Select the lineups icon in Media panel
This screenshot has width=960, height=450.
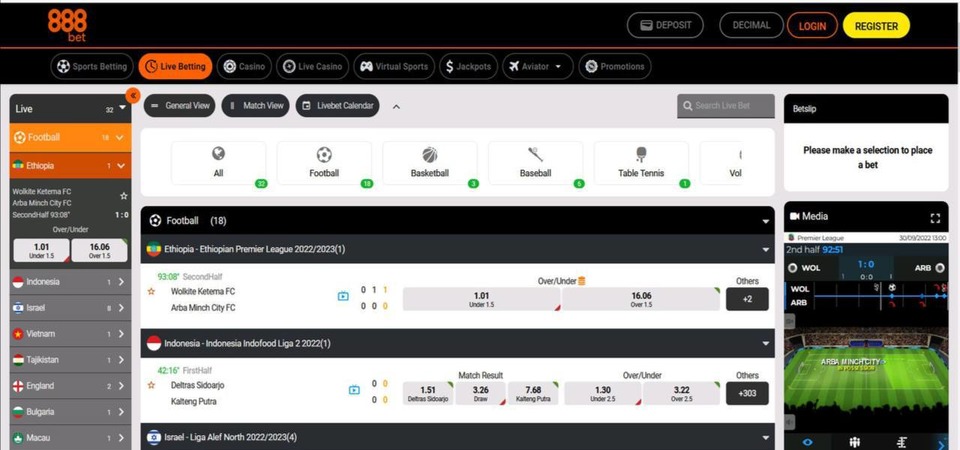coord(855,442)
